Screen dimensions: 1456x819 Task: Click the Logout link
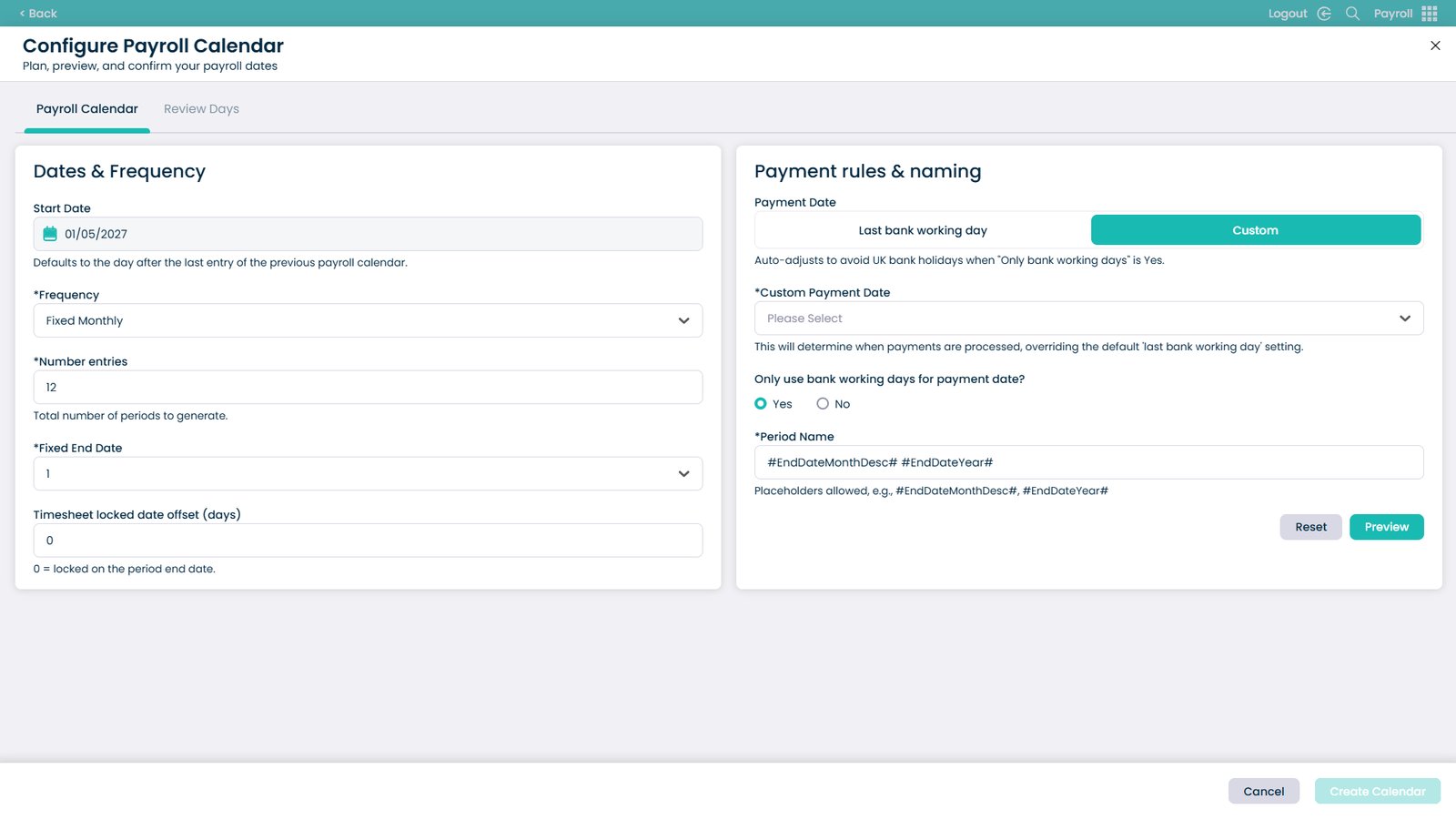[x=1288, y=14]
